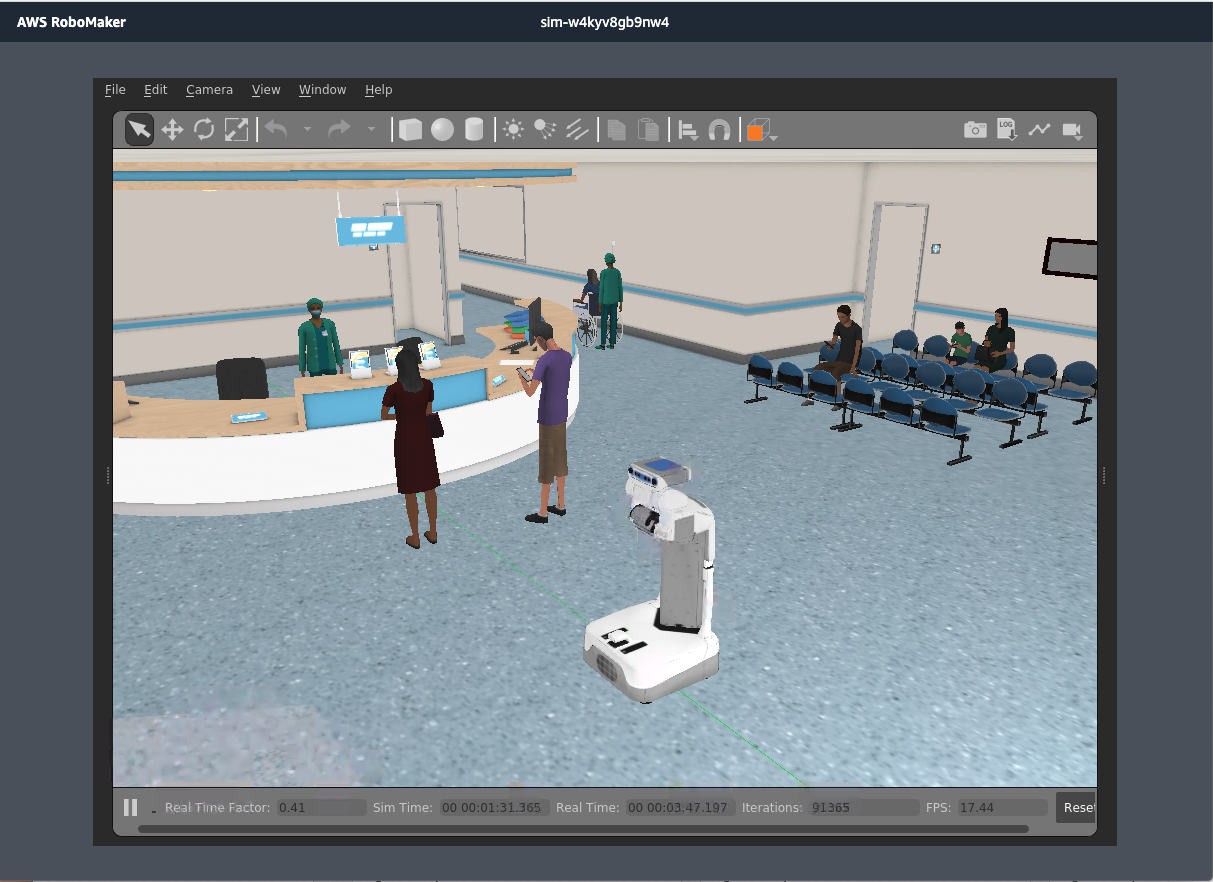Switch to translate mode tool
Screen dimensions: 1213x882
tap(172, 129)
